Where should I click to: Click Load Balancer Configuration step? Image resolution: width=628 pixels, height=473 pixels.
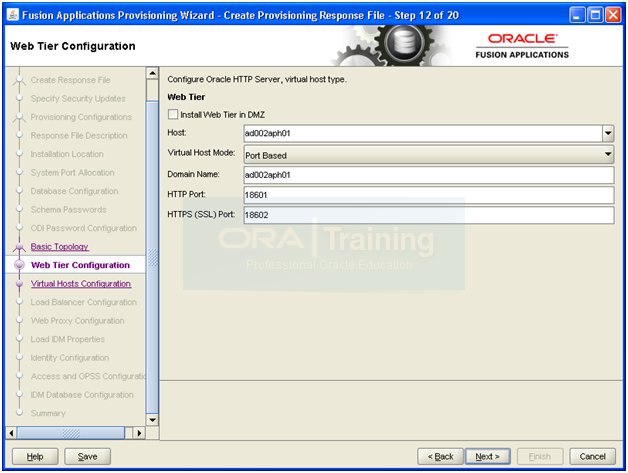(x=84, y=302)
